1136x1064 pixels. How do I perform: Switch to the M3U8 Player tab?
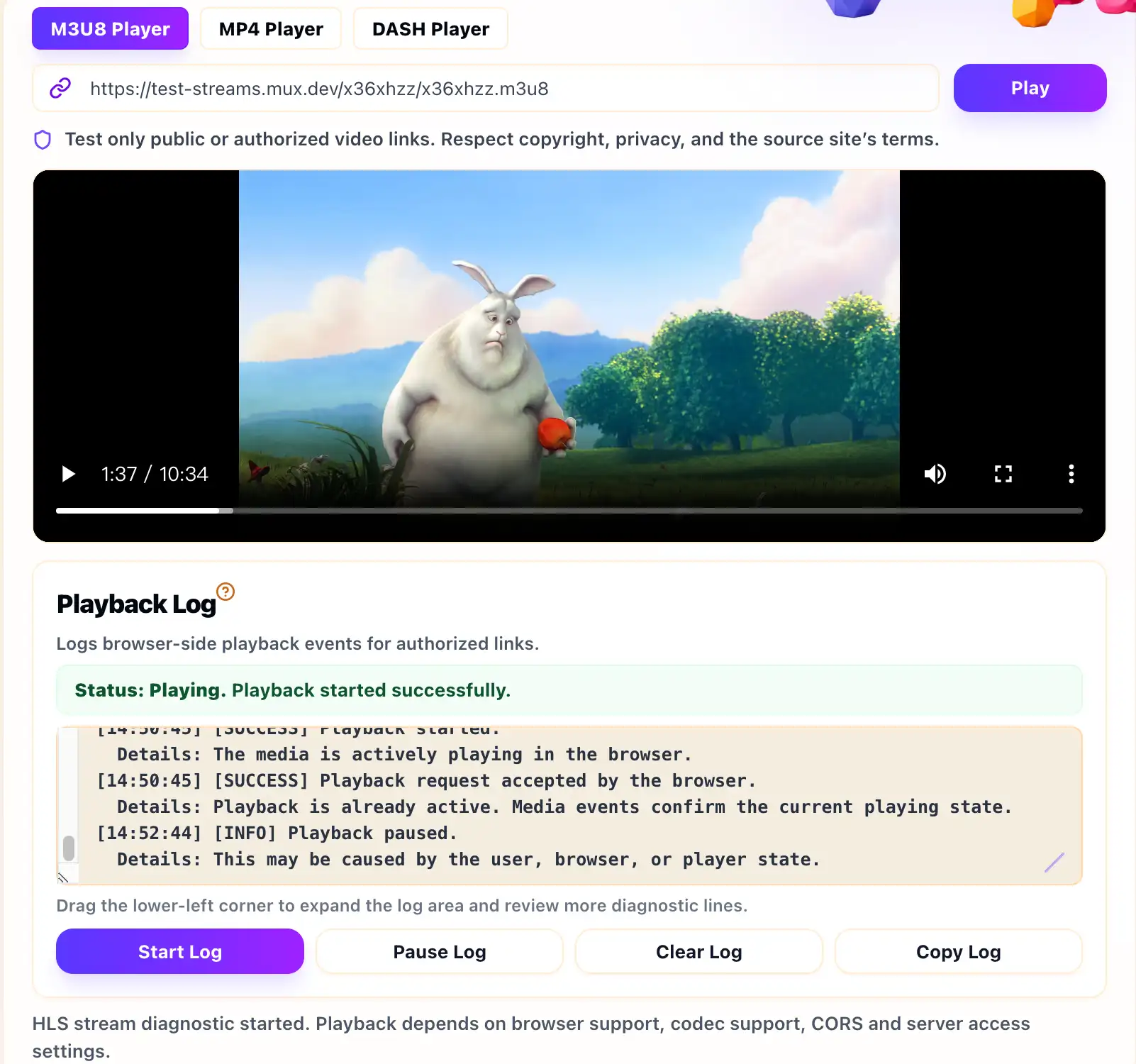pos(110,29)
